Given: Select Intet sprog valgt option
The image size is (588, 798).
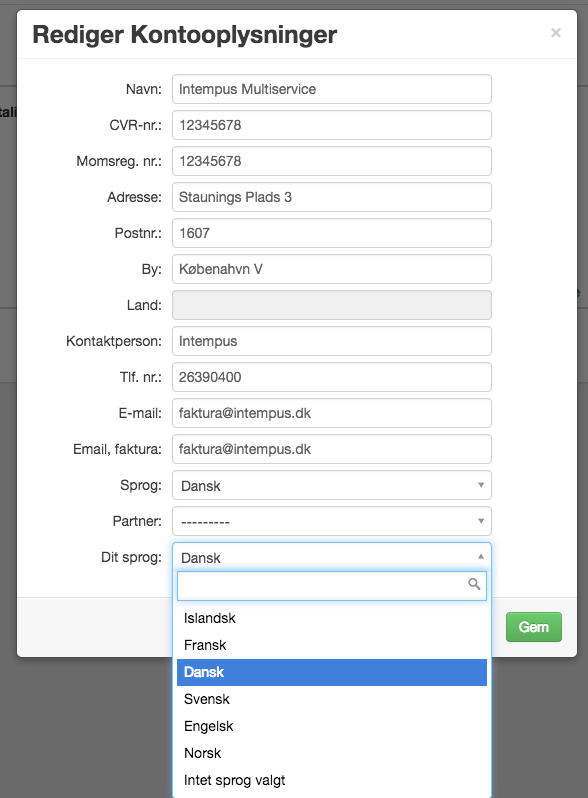Looking at the screenshot, I should click(x=332, y=780).
